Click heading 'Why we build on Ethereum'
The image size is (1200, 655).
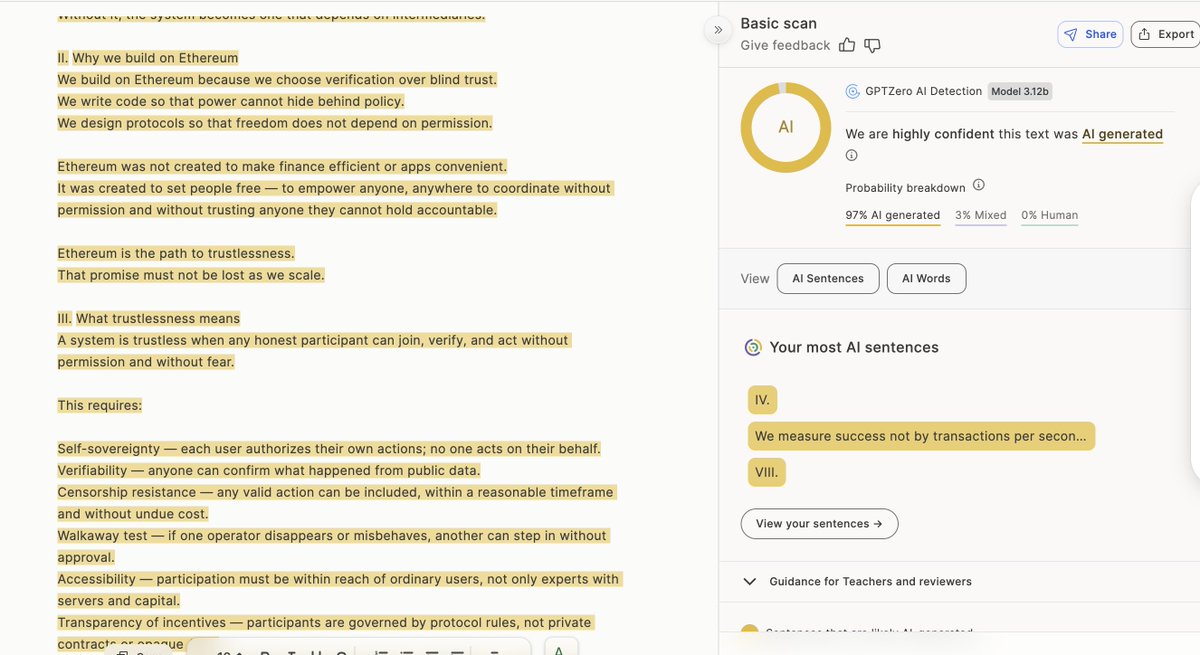click(x=155, y=57)
